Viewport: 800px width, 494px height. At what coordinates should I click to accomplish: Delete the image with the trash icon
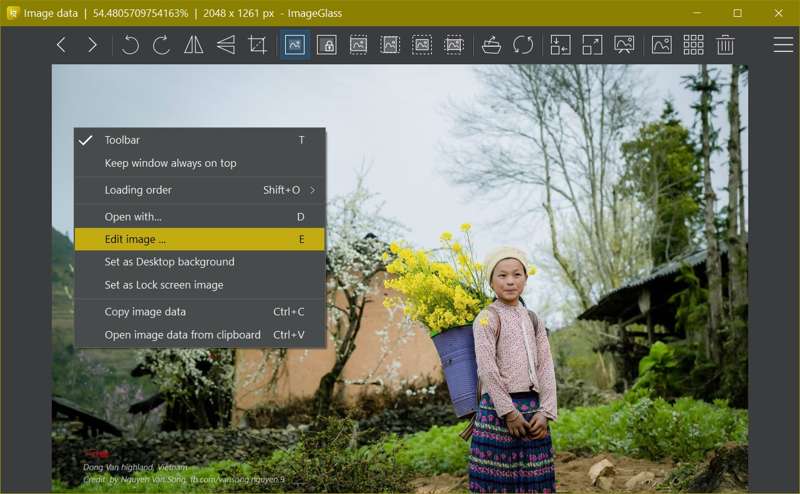(725, 45)
